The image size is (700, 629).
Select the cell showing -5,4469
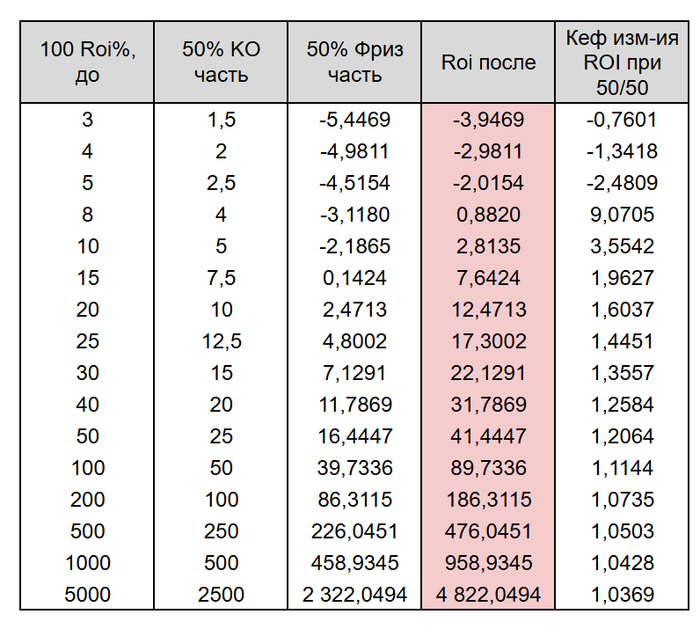[x=354, y=120]
